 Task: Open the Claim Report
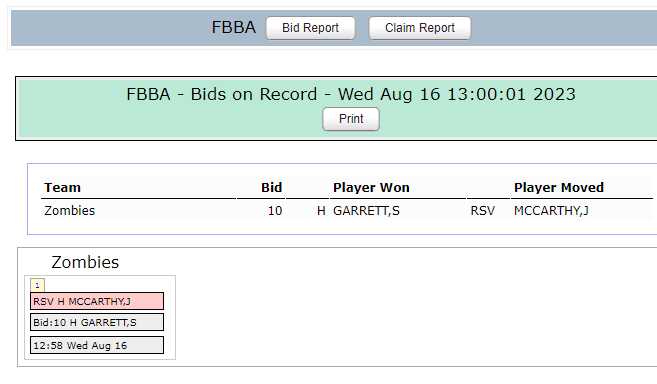420,28
